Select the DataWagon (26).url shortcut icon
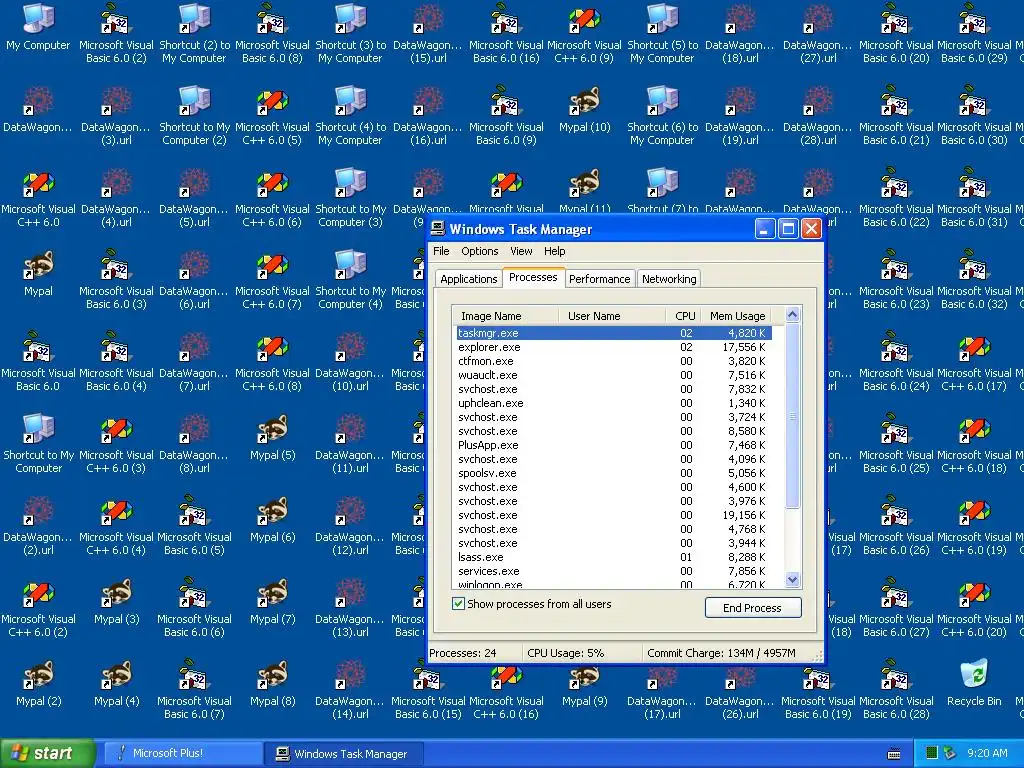Image resolution: width=1024 pixels, height=768 pixels. click(740, 688)
